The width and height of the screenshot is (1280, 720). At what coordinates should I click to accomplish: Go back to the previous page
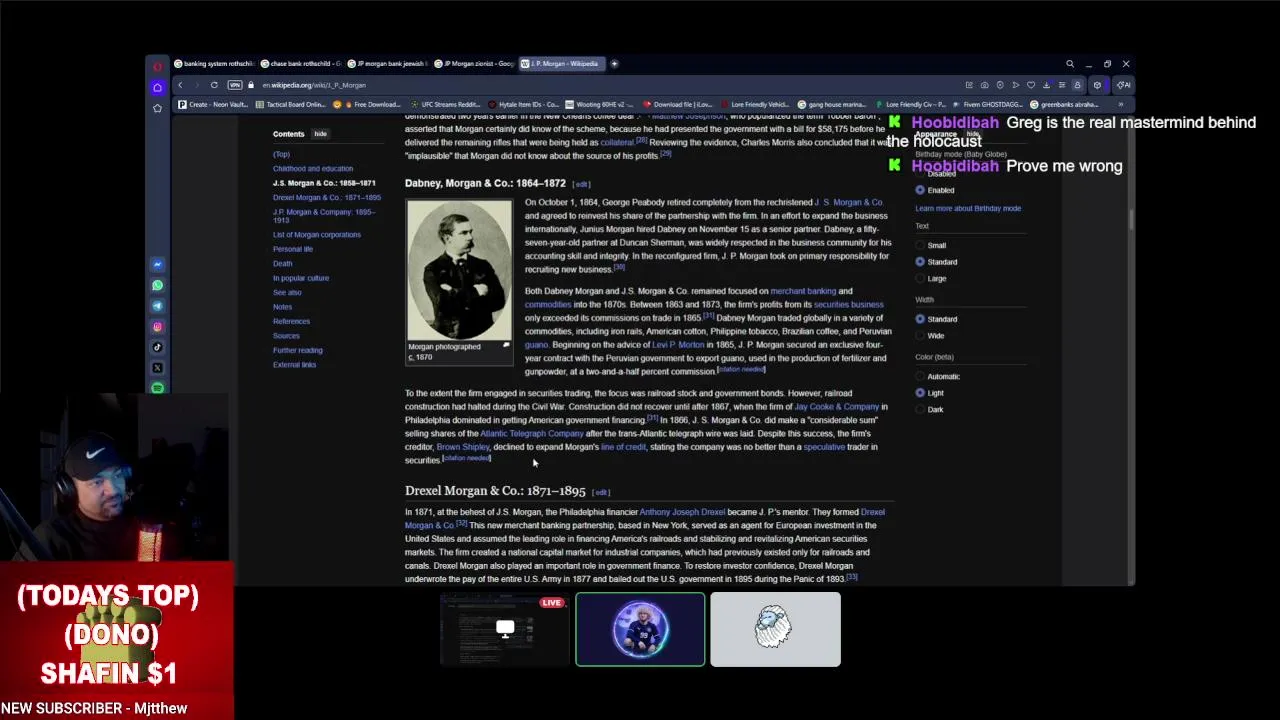[x=181, y=85]
